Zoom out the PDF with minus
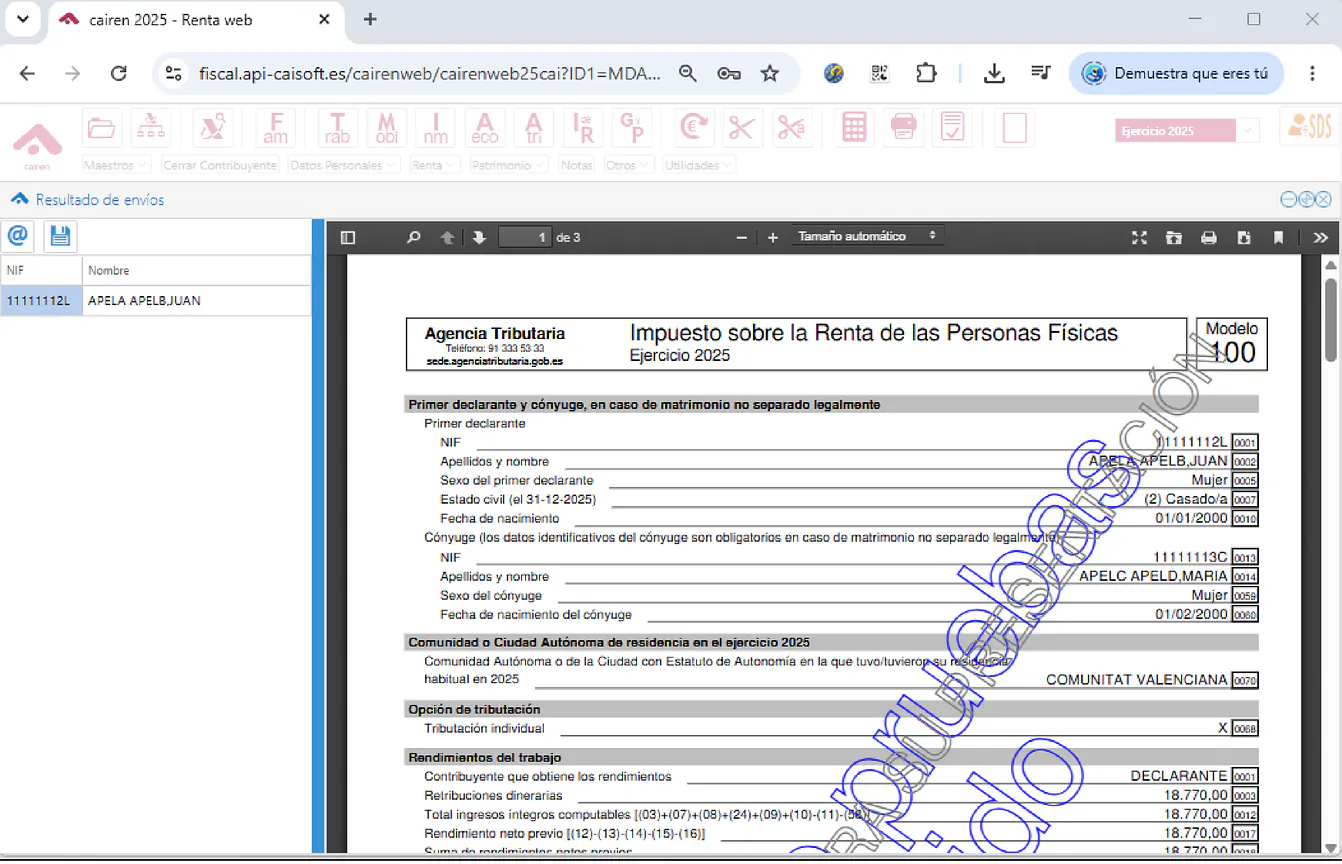Image resolution: width=1342 pixels, height=864 pixels. (741, 237)
